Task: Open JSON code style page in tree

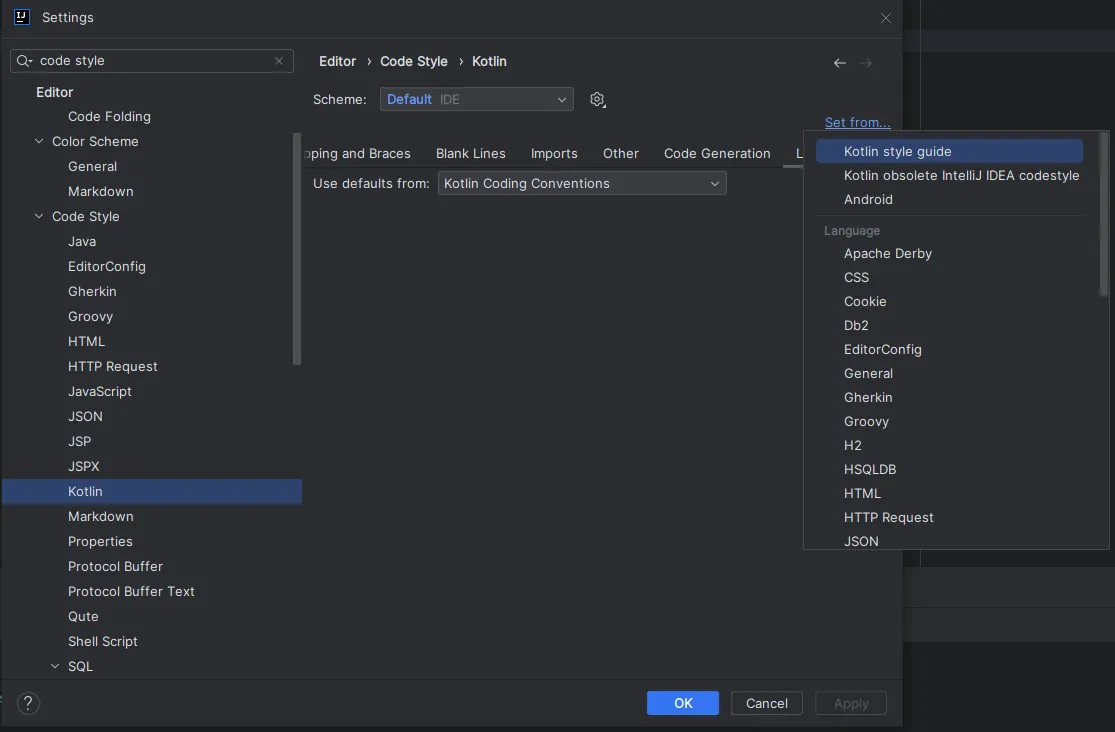Action: click(x=151, y=416)
